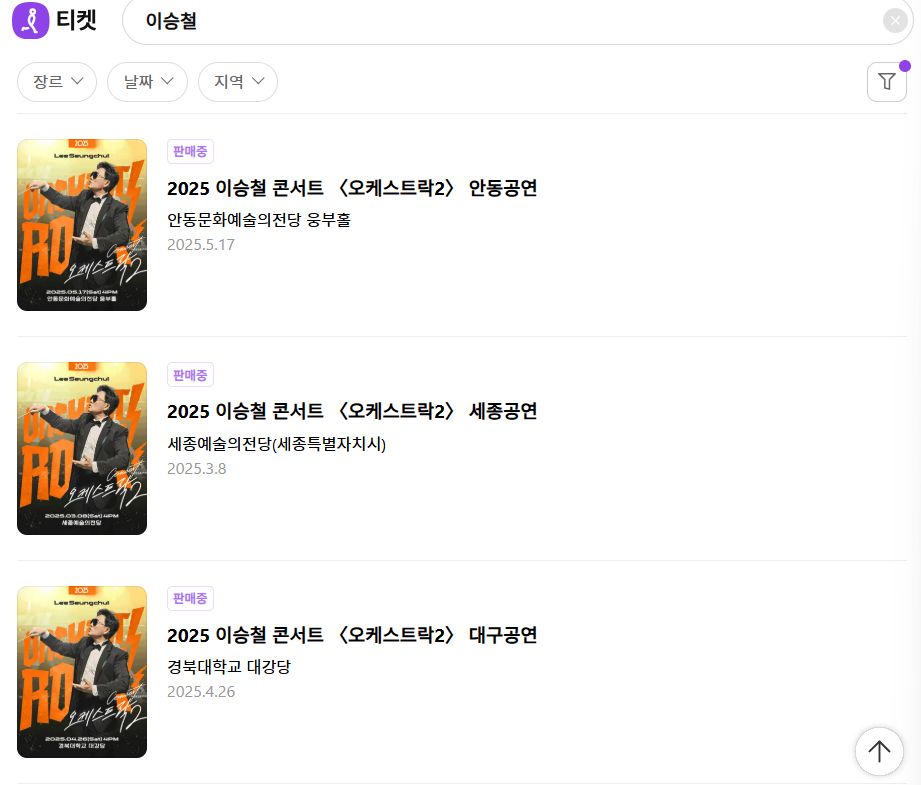This screenshot has width=921, height=785.
Task: Click the date 2025.4.26
Action: point(201,692)
